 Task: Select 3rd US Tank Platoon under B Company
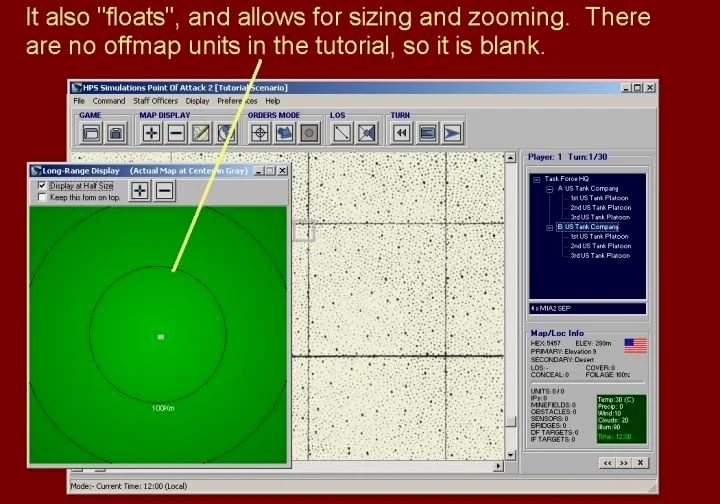(600, 256)
